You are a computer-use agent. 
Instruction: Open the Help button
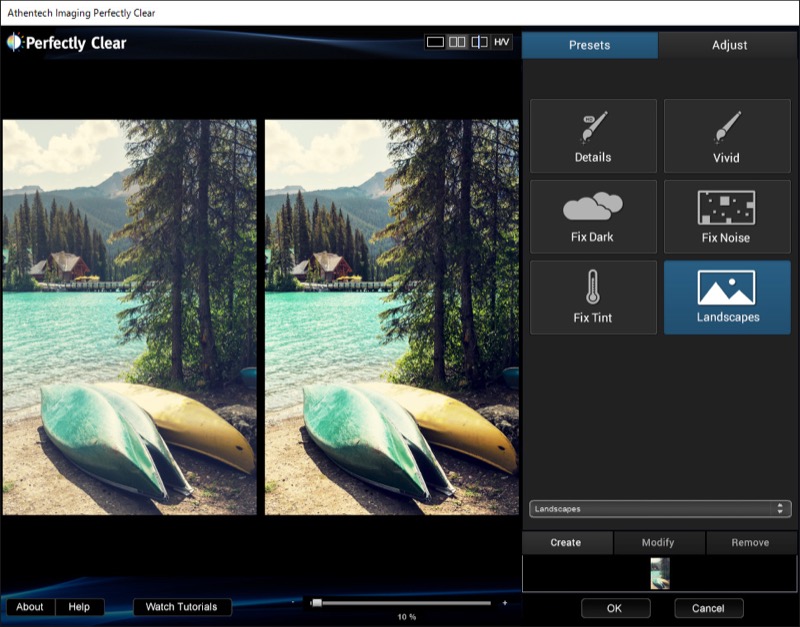click(x=79, y=607)
